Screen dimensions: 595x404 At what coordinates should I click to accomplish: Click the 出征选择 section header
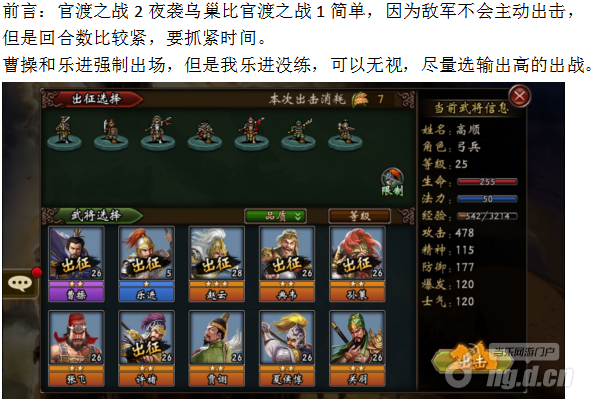tap(96, 99)
